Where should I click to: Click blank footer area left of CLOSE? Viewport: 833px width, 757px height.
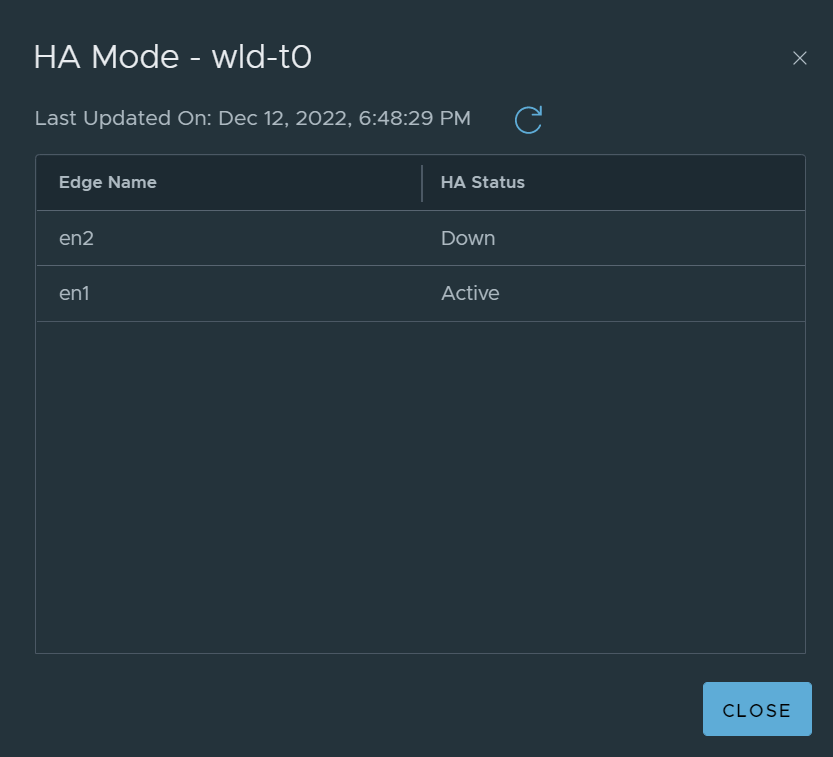(x=367, y=709)
